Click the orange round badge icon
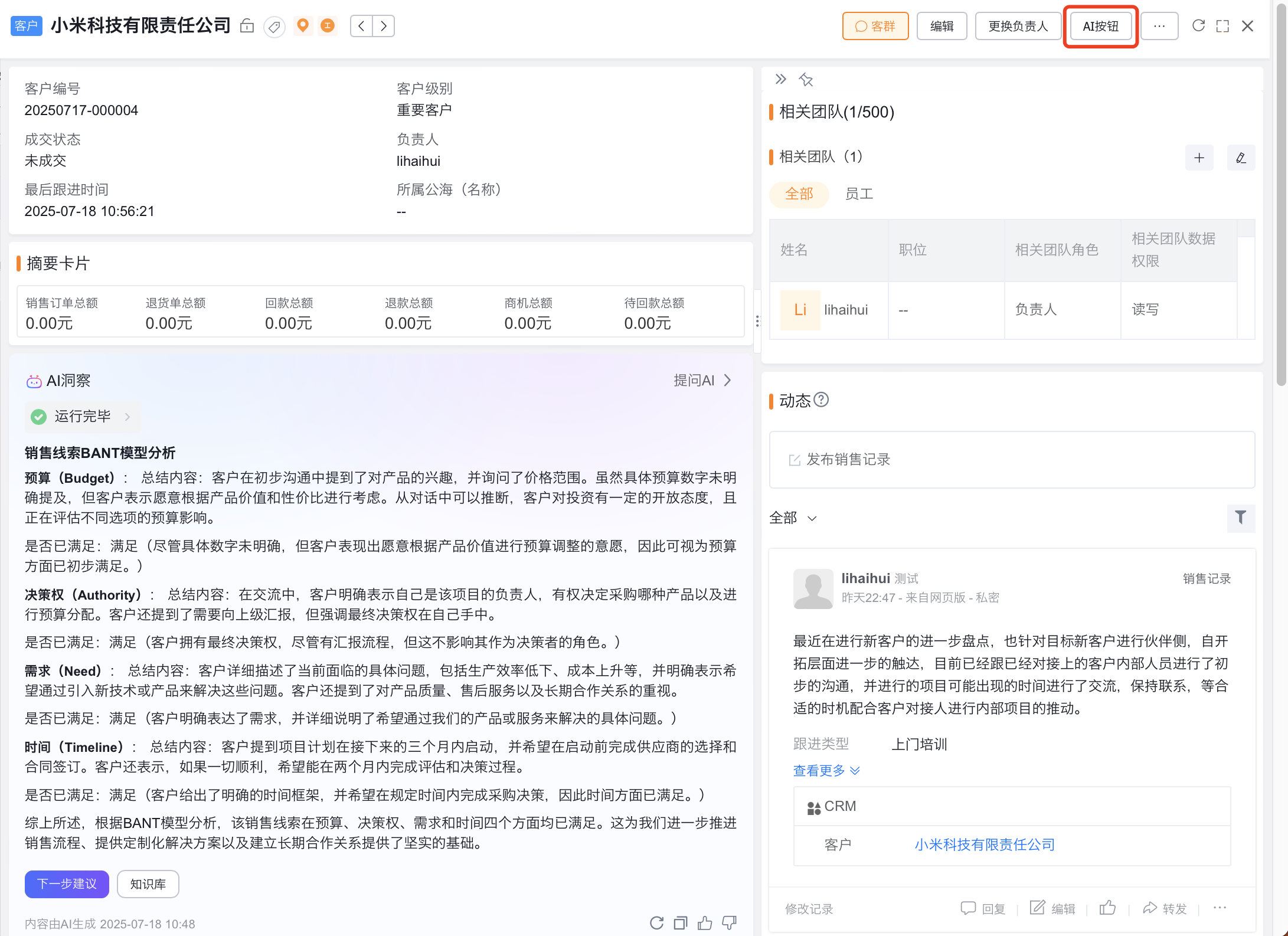Viewport: 1288px width, 936px height. [328, 26]
